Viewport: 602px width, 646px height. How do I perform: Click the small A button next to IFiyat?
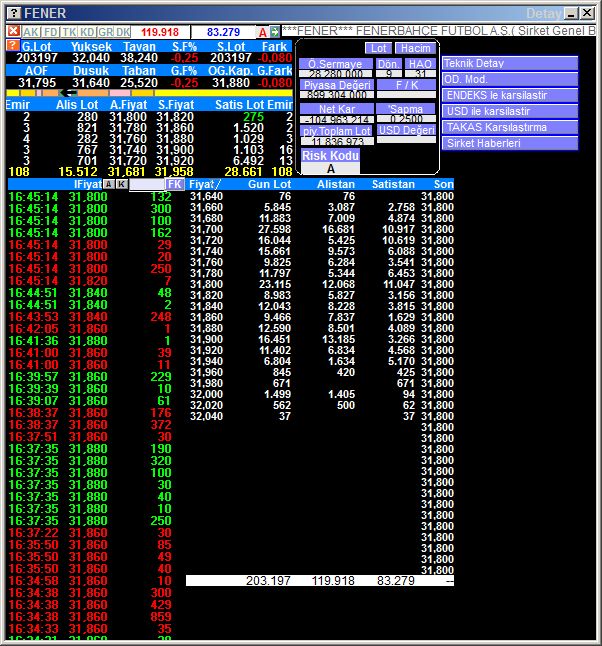109,184
